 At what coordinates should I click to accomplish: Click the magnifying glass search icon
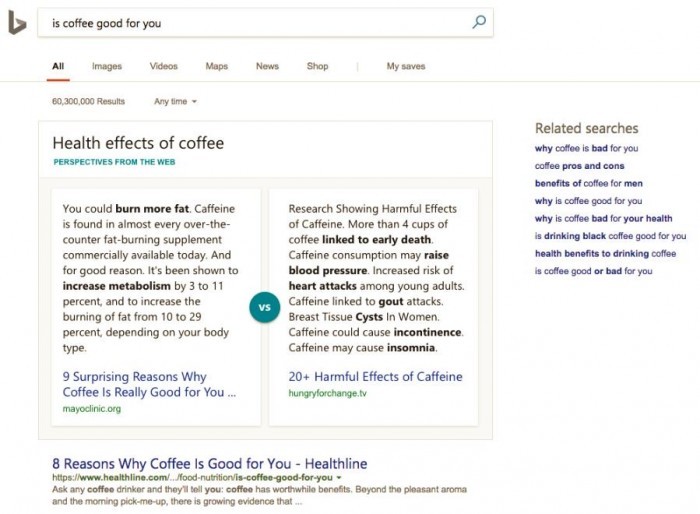coord(479,22)
